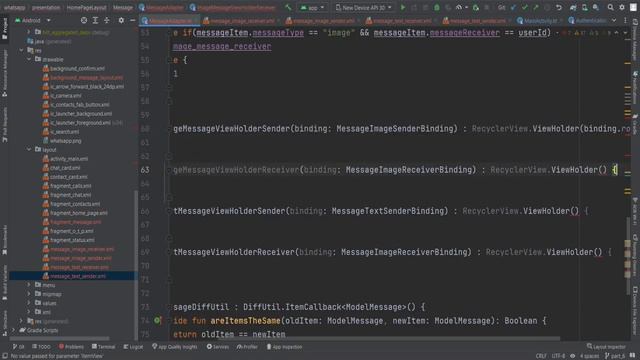Collapse the layout folder
The height and width of the screenshot is (360, 640).
[x=29, y=149]
